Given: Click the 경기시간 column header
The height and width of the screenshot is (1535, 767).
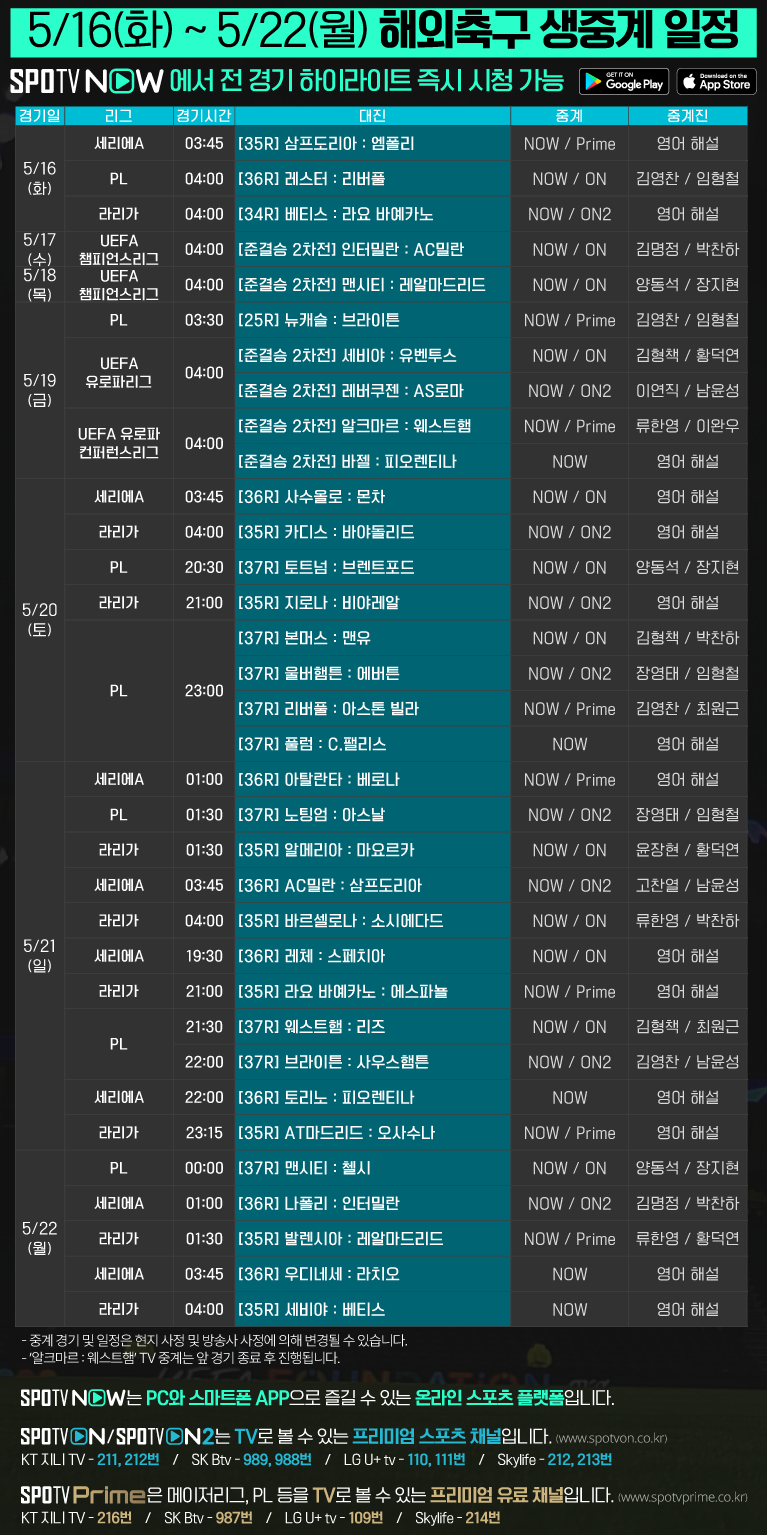Looking at the screenshot, I should pyautogui.click(x=204, y=116).
